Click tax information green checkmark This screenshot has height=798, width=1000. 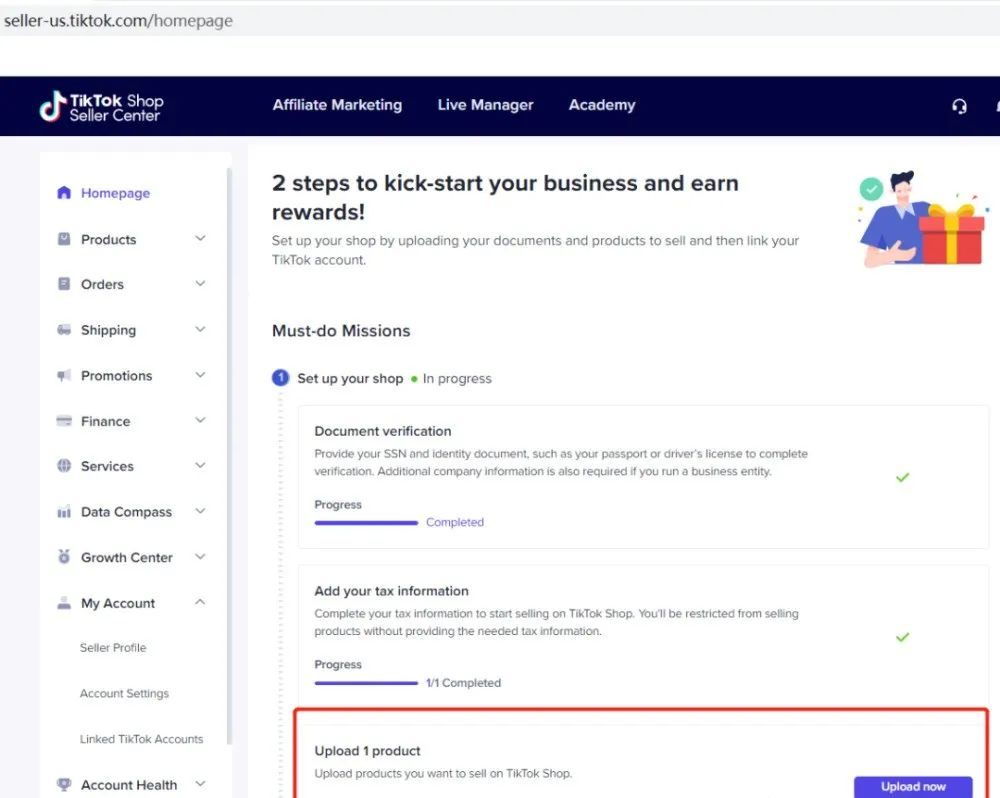coord(902,637)
